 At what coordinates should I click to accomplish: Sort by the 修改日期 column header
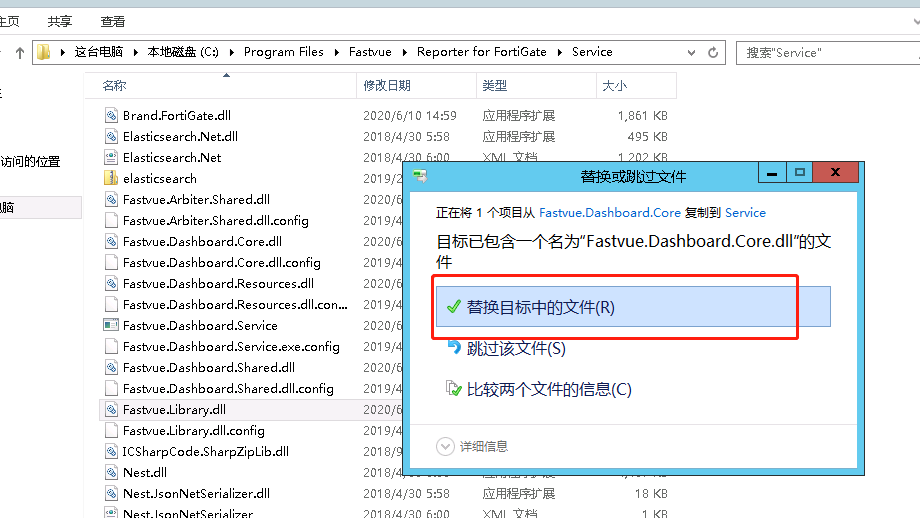[417, 86]
